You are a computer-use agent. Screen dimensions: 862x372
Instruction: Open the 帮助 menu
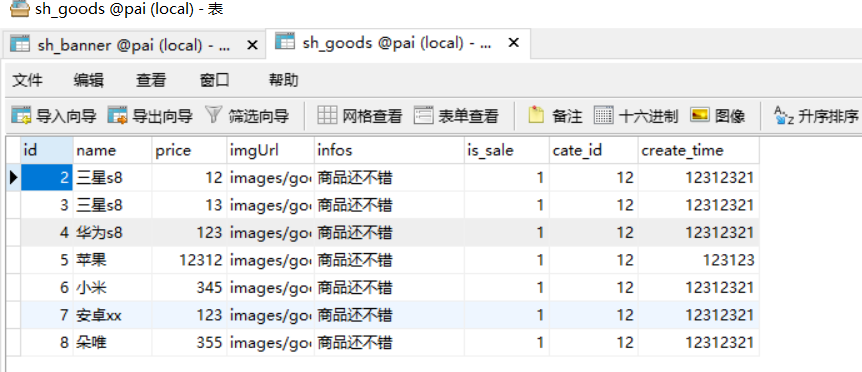pyautogui.click(x=283, y=80)
